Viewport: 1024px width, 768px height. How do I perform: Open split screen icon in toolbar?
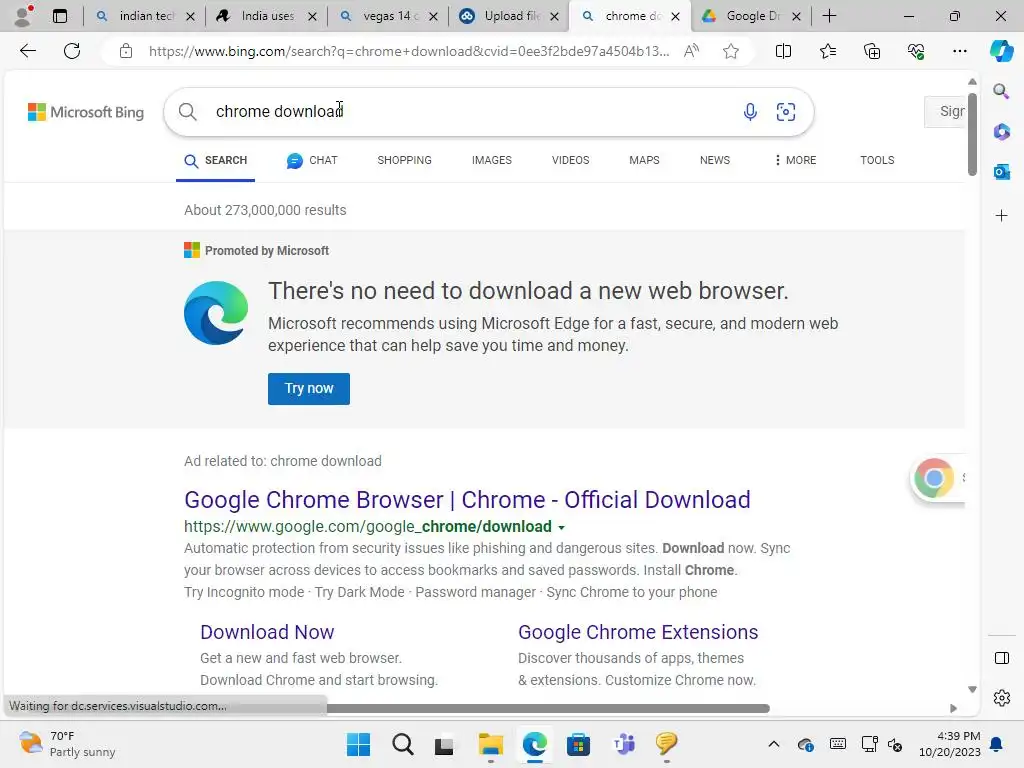tap(783, 51)
